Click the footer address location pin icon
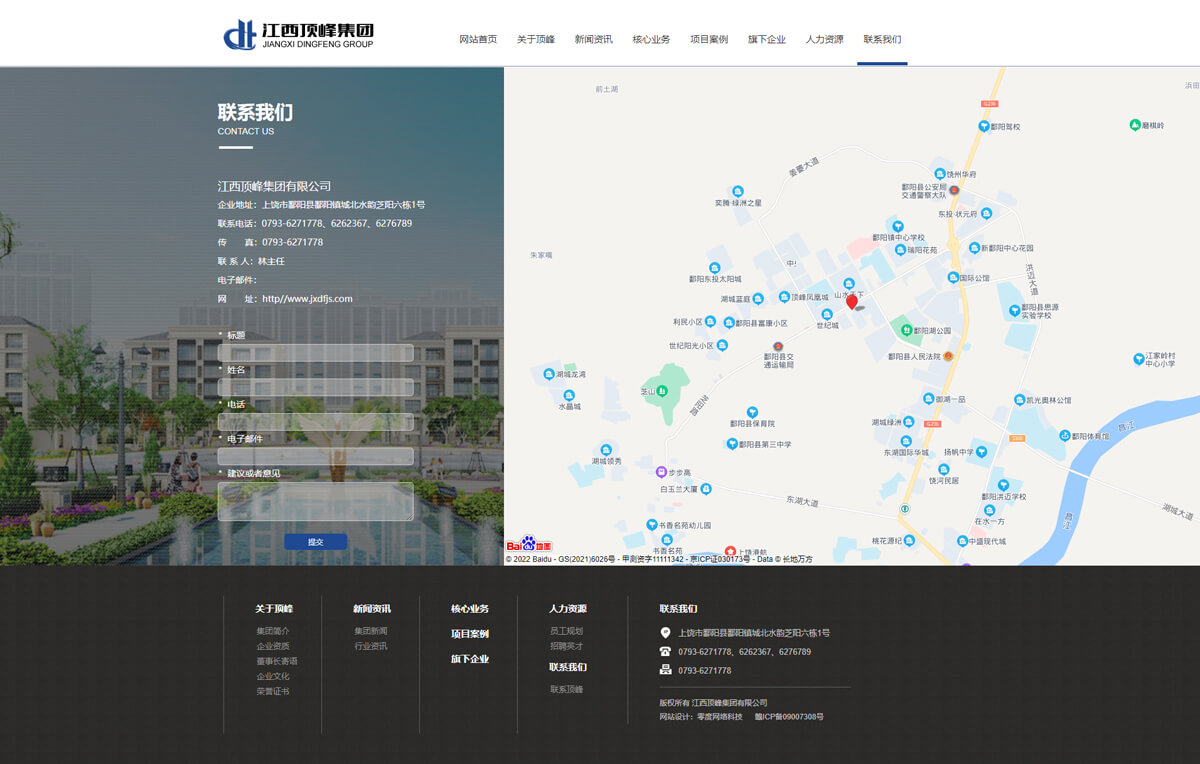Screen dimensions: 1200x764 [666, 633]
